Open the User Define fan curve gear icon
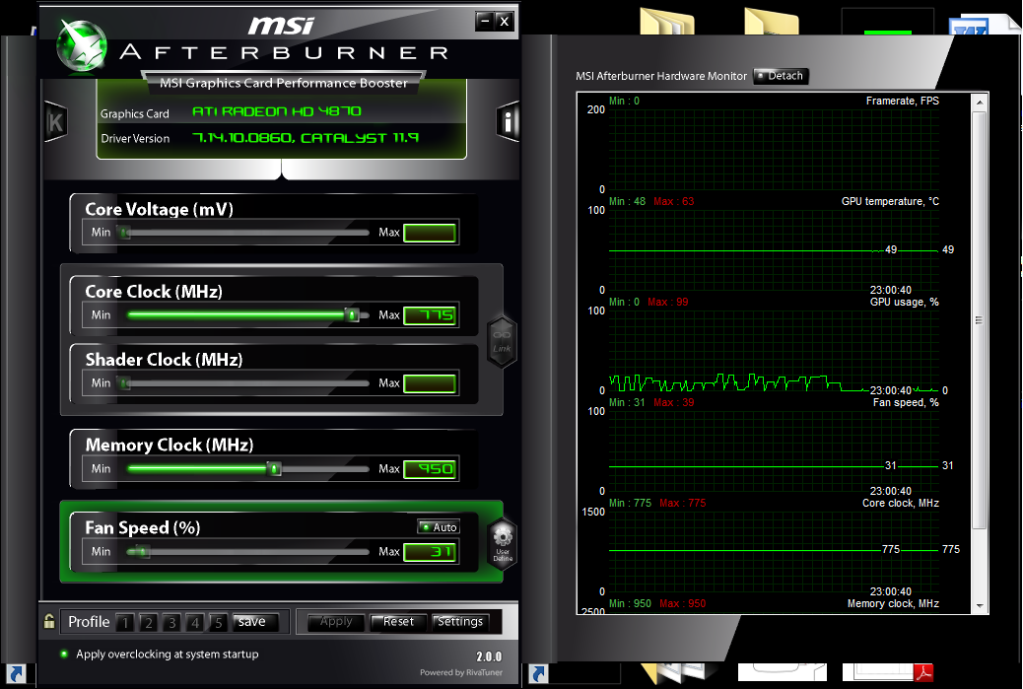This screenshot has height=689, width=1023. 502,544
